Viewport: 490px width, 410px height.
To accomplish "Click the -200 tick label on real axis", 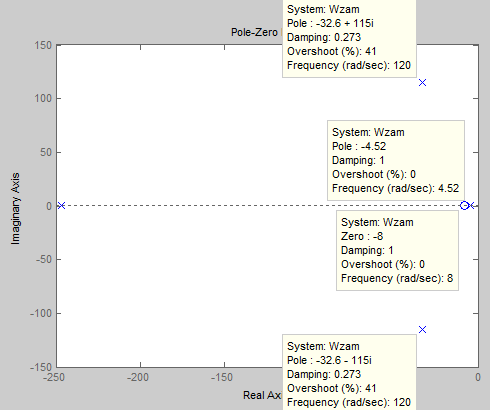I will tap(138, 377).
